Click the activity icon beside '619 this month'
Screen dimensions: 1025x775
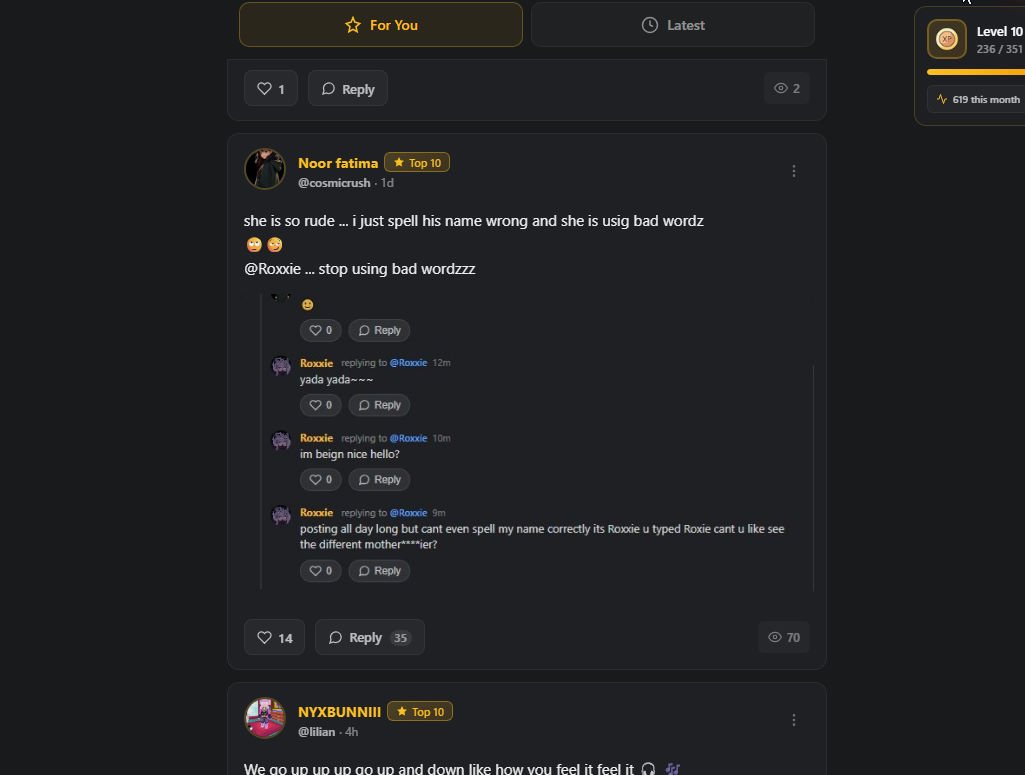[x=941, y=99]
